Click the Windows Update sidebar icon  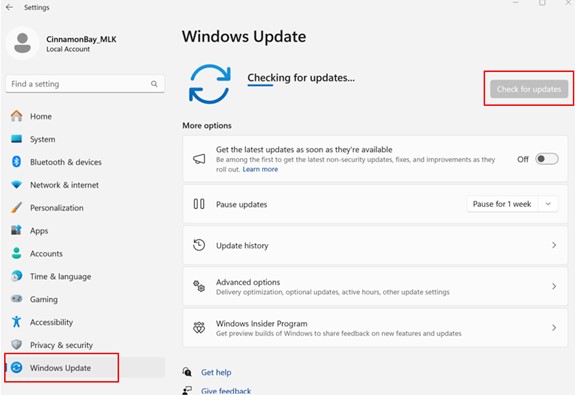click(x=17, y=367)
